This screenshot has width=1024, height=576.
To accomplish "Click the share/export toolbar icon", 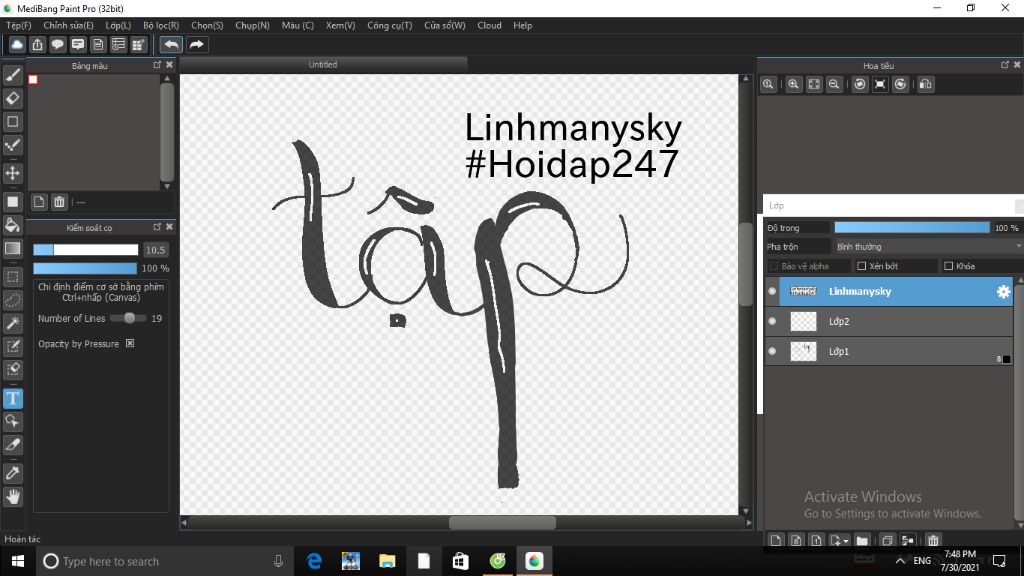I will pos(37,44).
